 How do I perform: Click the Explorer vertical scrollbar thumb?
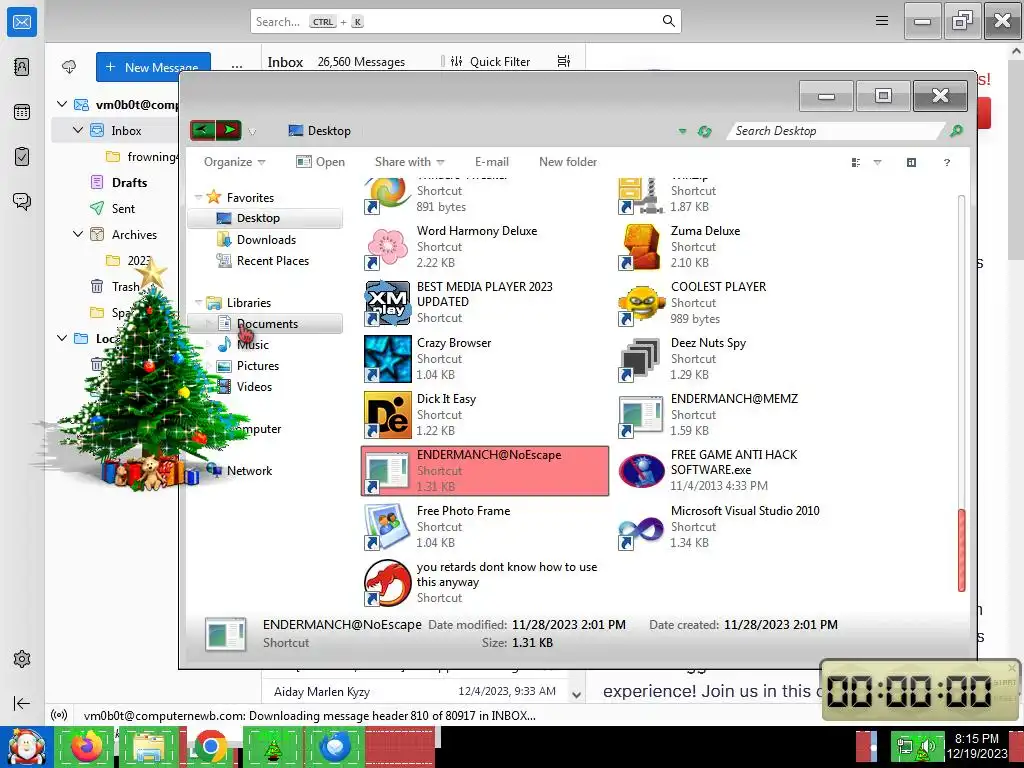tap(961, 550)
